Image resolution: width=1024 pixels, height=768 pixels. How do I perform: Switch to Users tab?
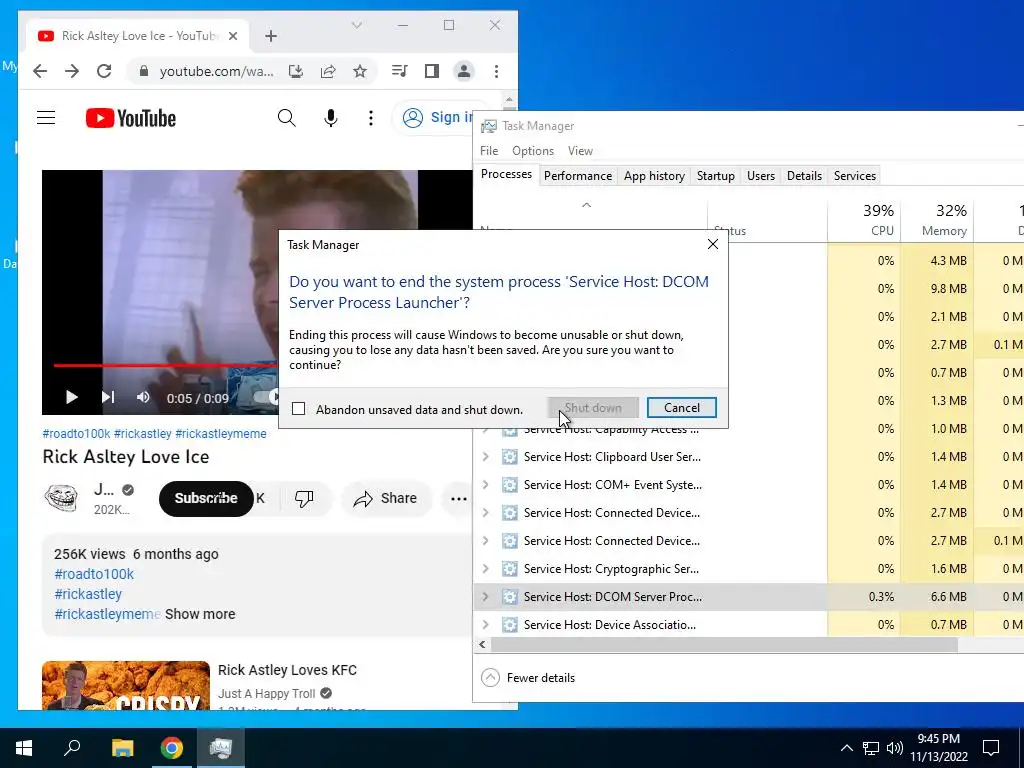761,176
